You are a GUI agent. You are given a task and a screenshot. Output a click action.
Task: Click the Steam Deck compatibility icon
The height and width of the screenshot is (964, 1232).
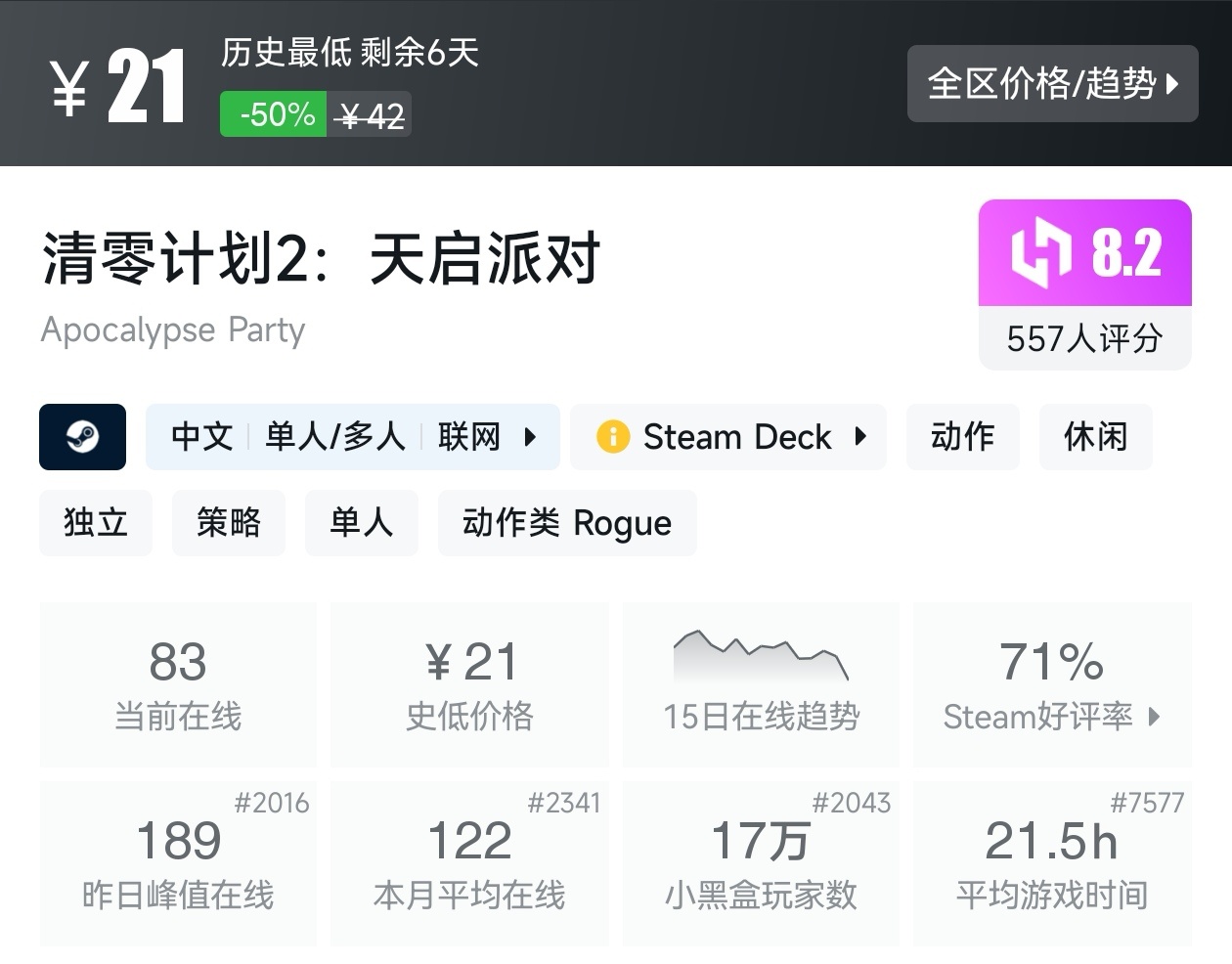613,437
